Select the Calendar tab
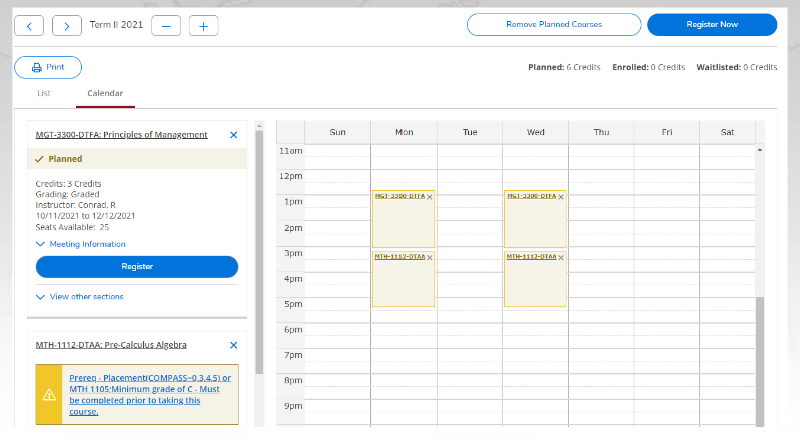 click(105, 93)
